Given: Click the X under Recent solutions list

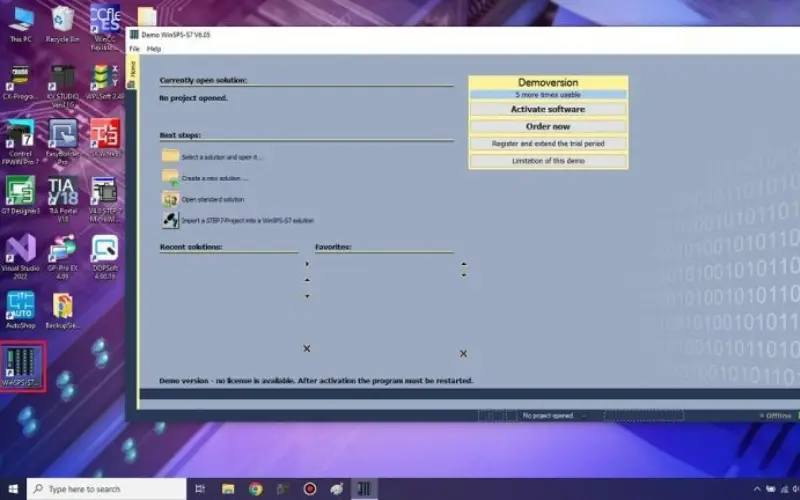Looking at the screenshot, I should (307, 348).
